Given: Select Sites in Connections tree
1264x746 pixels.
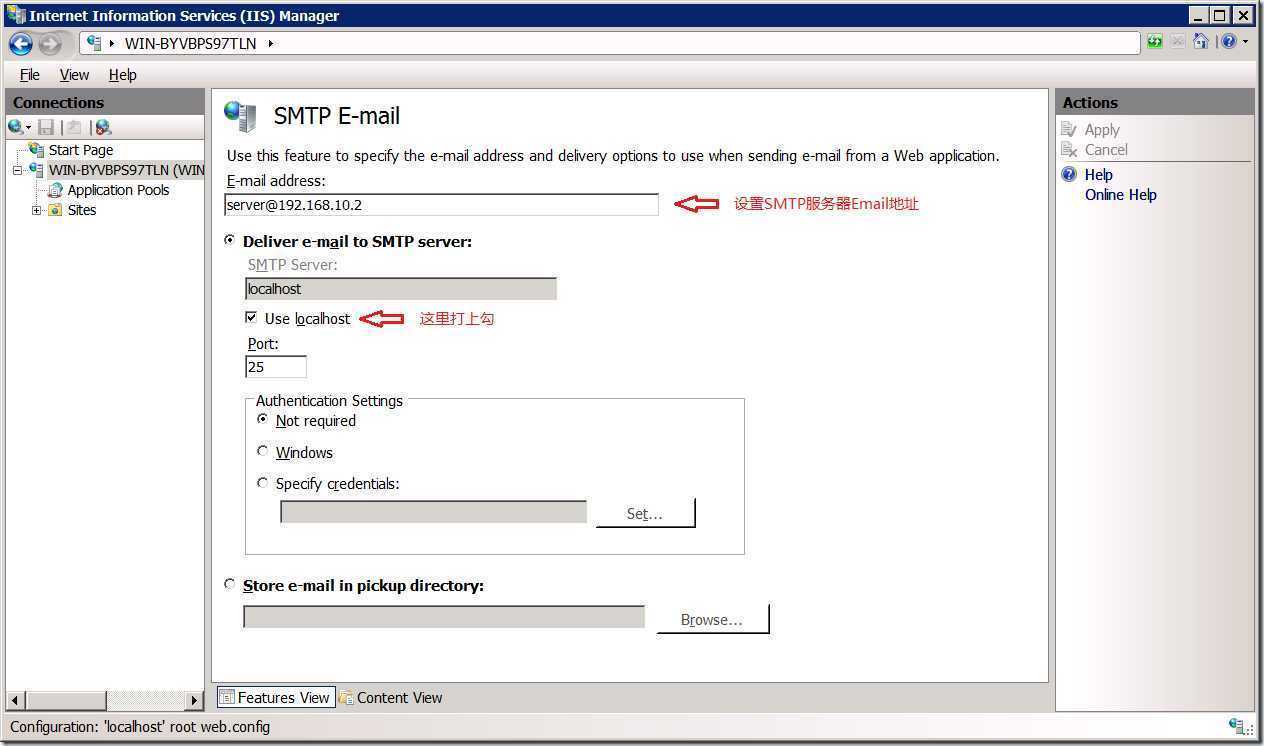Looking at the screenshot, I should click(x=82, y=210).
